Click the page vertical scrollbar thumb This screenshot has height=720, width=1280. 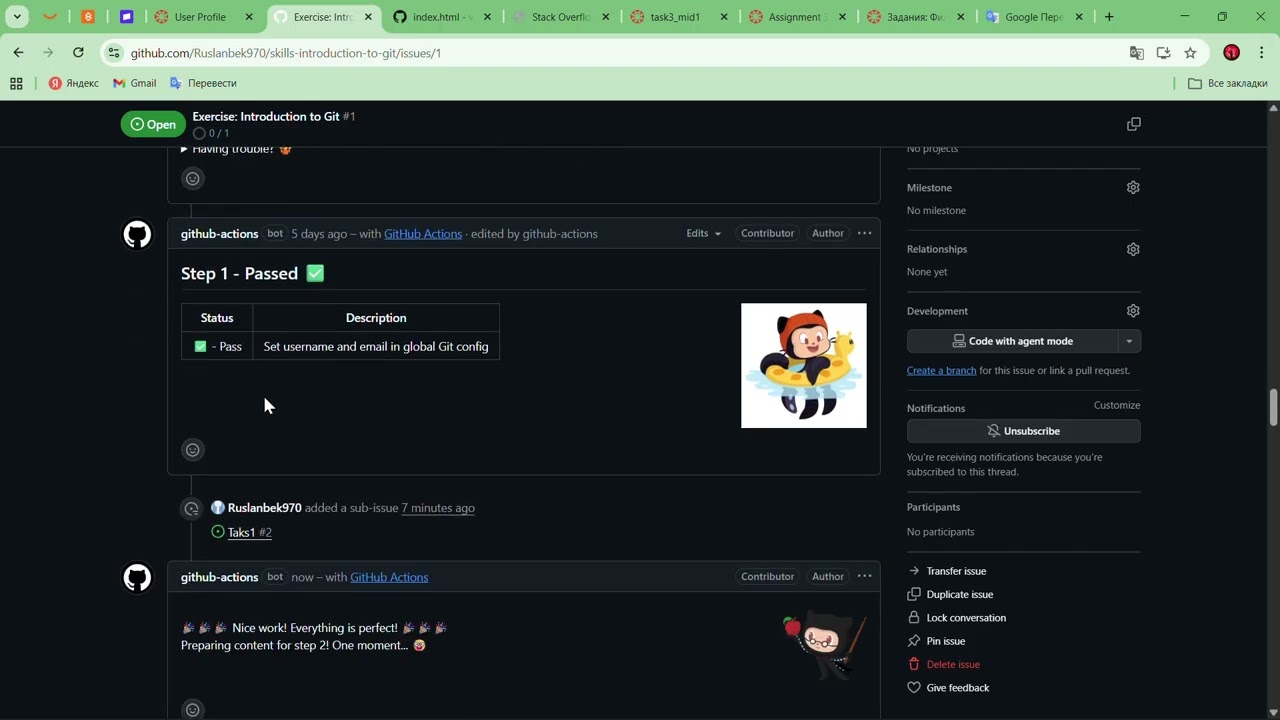[x=1273, y=407]
